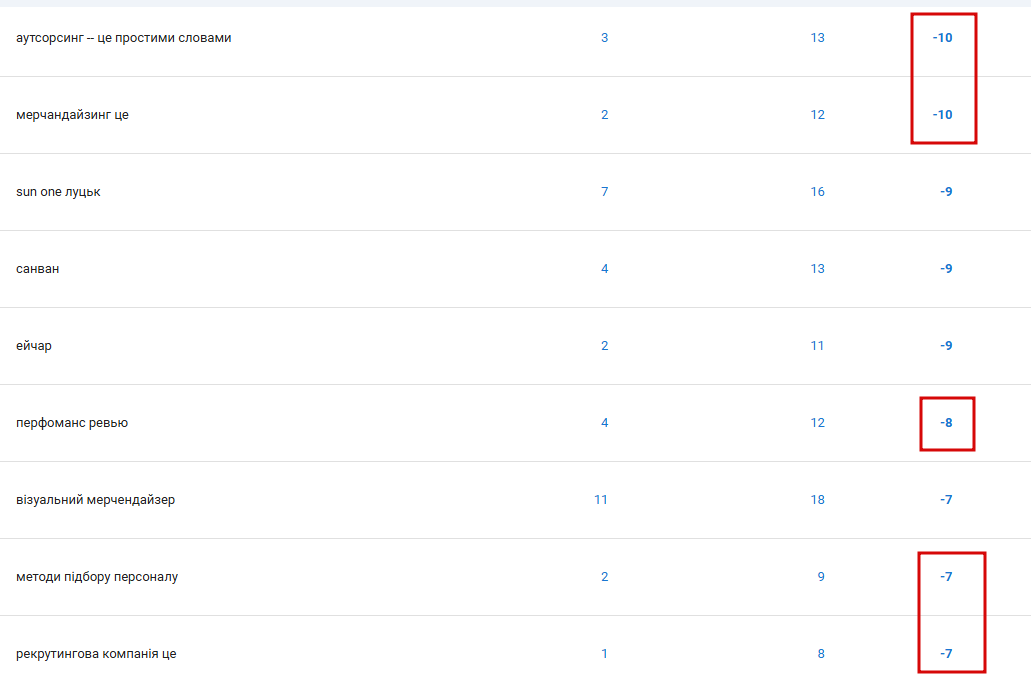
Task: Click the -8 difference for 'перфоманс ревью'
Action: click(x=946, y=423)
